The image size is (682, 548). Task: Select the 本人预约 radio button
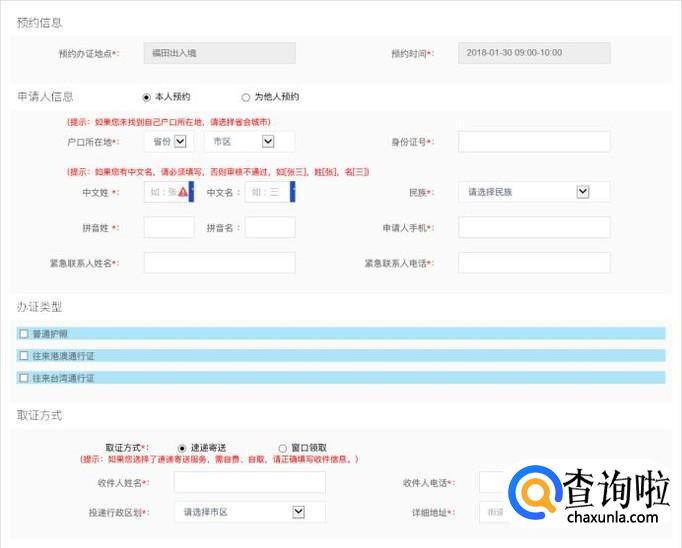pos(147,97)
